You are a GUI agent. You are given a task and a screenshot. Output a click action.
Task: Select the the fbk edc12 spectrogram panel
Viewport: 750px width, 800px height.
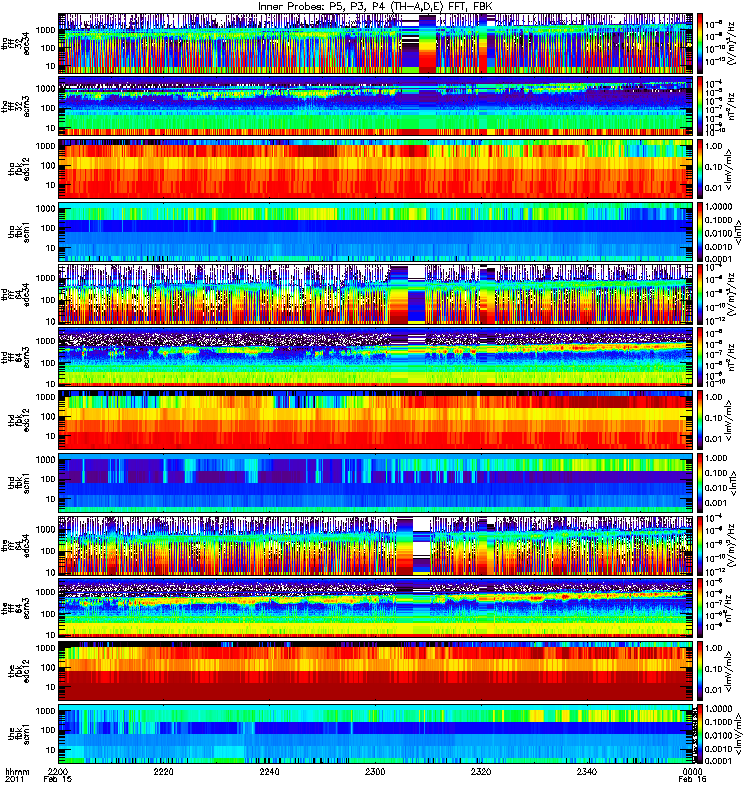pyautogui.click(x=376, y=671)
